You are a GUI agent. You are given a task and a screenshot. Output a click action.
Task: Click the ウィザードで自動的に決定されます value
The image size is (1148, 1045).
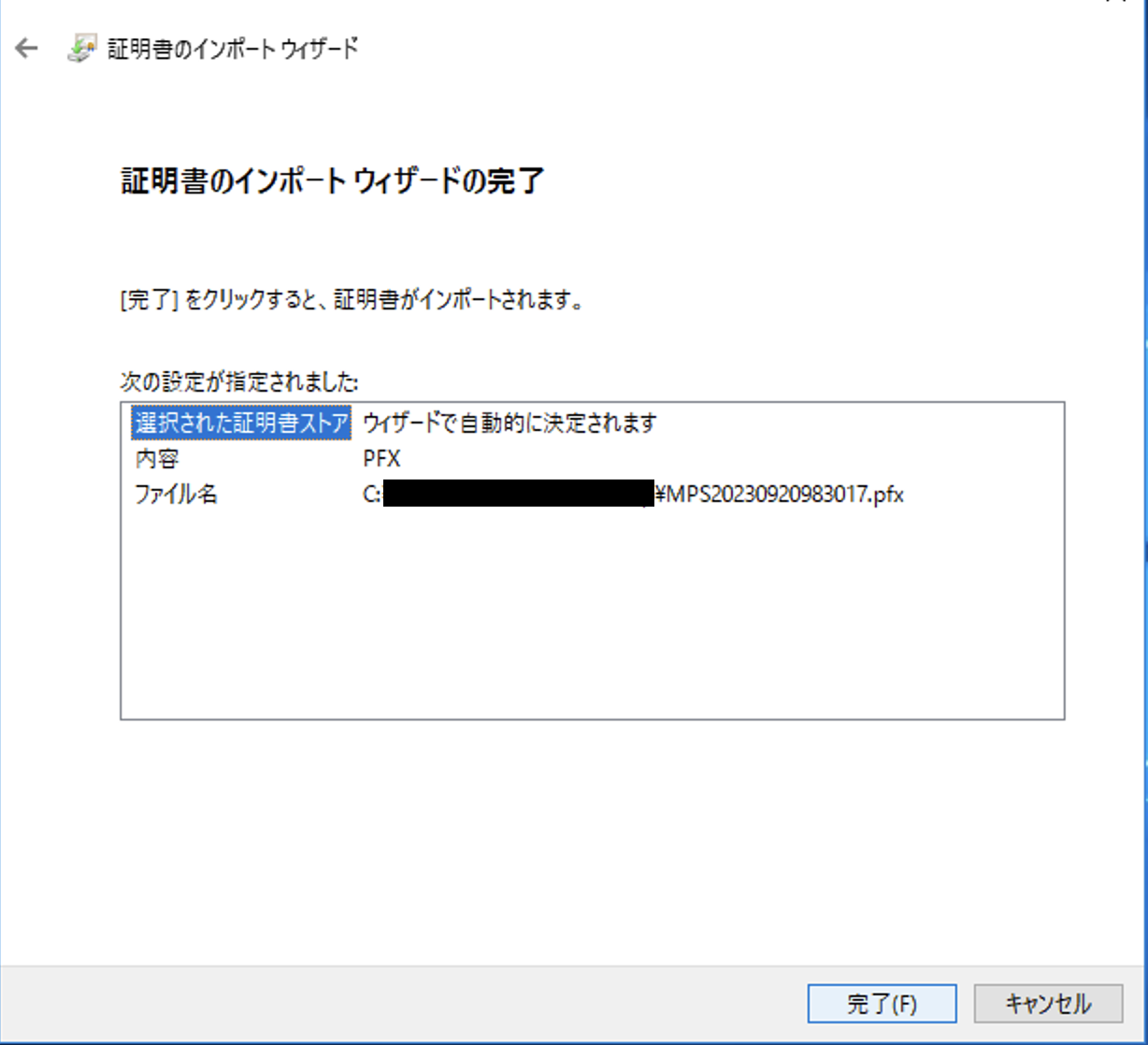[509, 423]
